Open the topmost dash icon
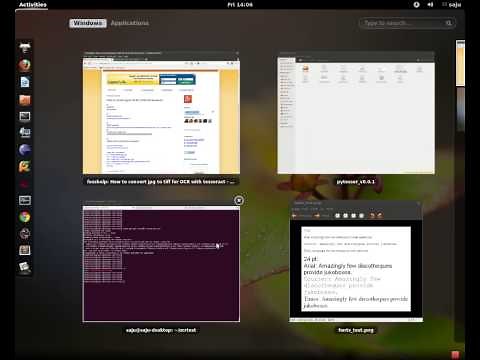The image size is (480, 360). click(25, 48)
